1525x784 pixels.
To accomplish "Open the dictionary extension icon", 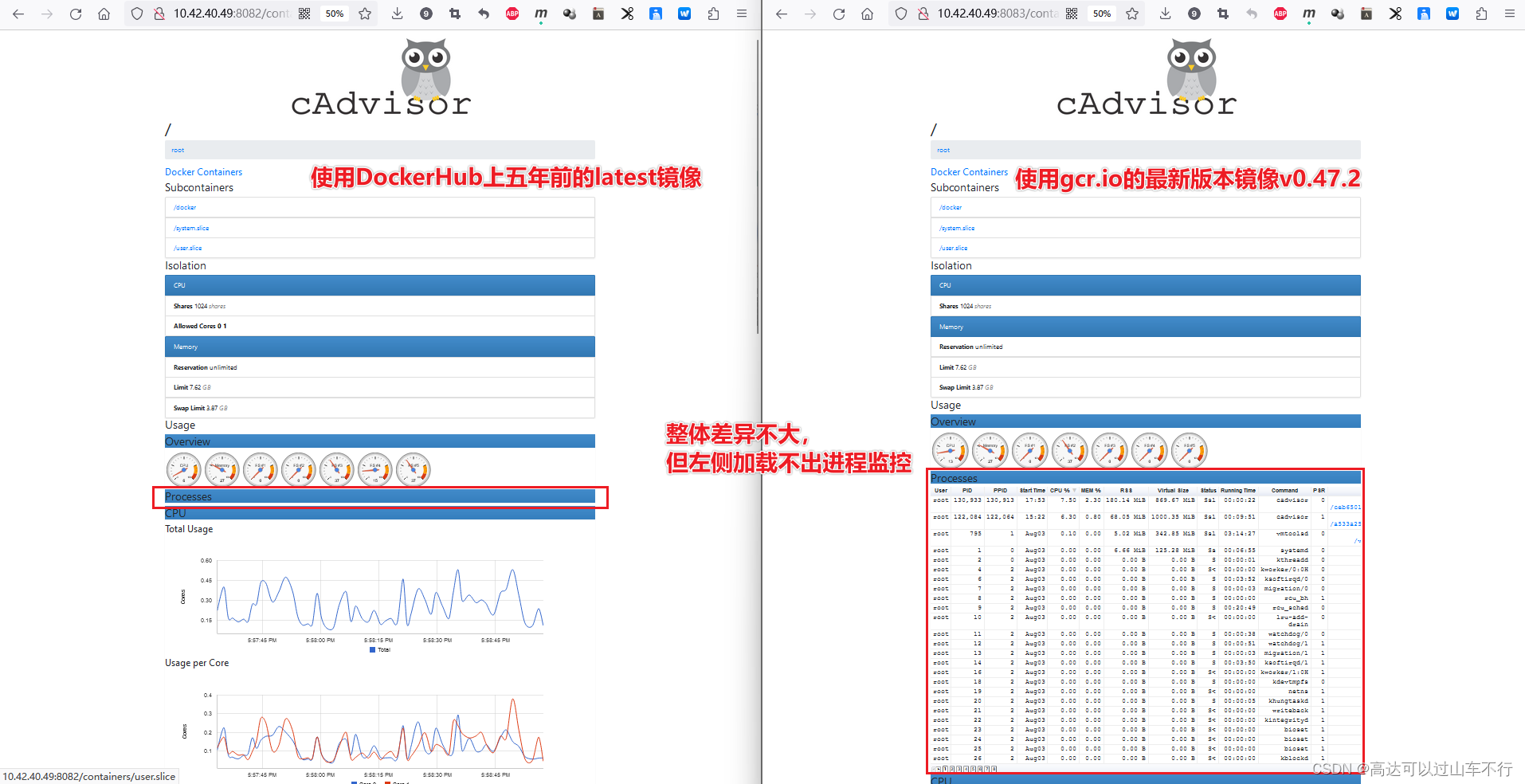I will pos(598,14).
